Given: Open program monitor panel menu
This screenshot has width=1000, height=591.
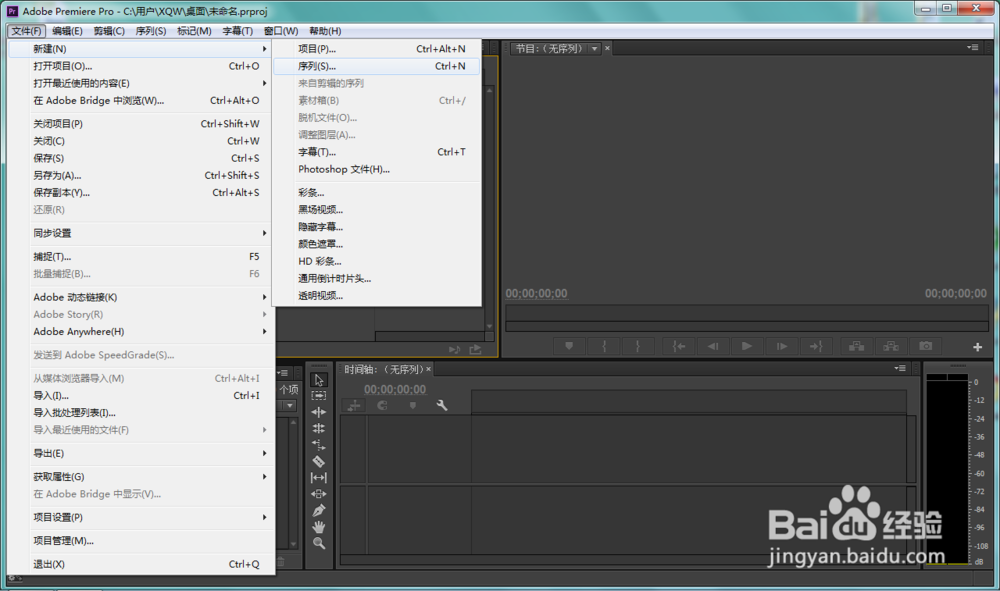Looking at the screenshot, I should [x=973, y=47].
